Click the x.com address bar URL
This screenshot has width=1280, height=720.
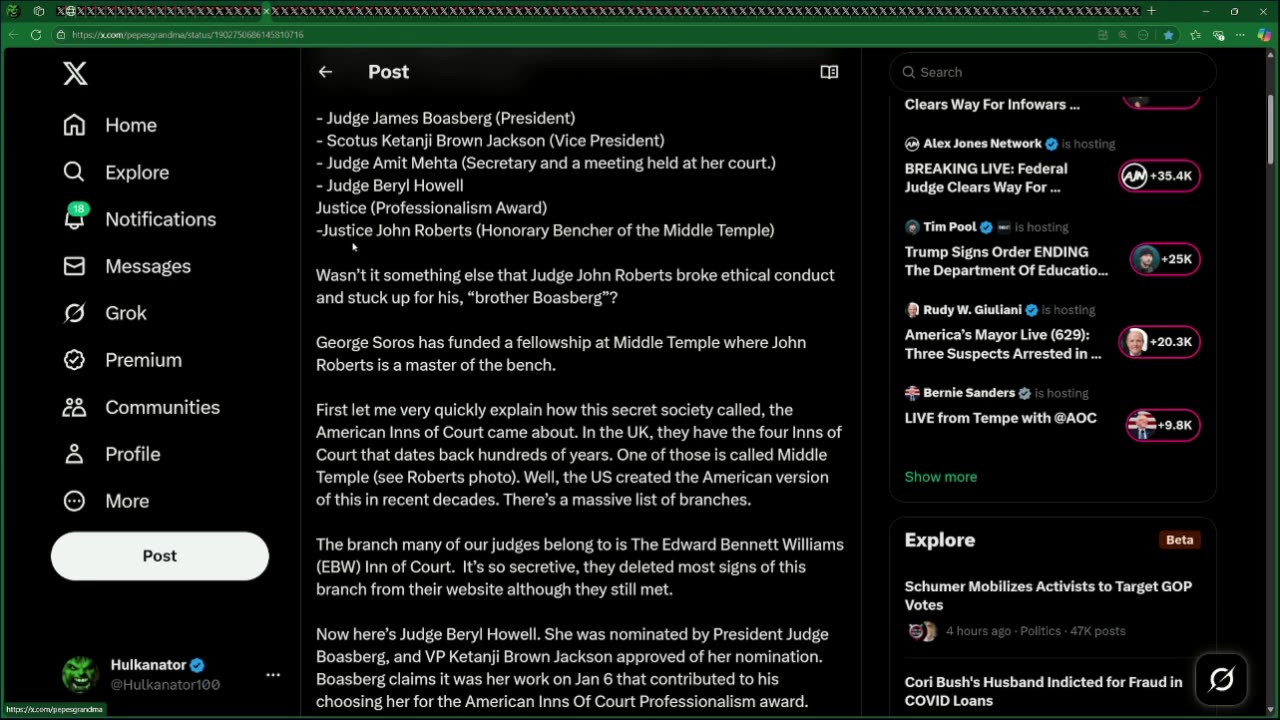[x=188, y=34]
